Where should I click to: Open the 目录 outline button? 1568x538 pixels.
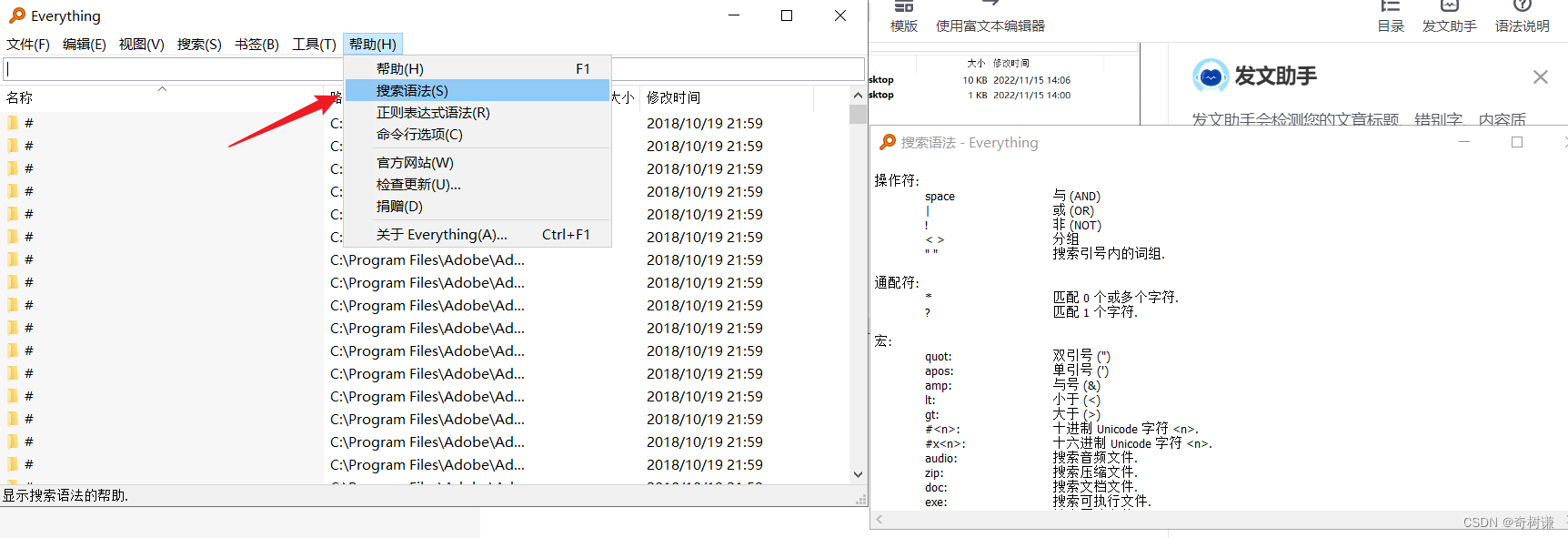1391,17
